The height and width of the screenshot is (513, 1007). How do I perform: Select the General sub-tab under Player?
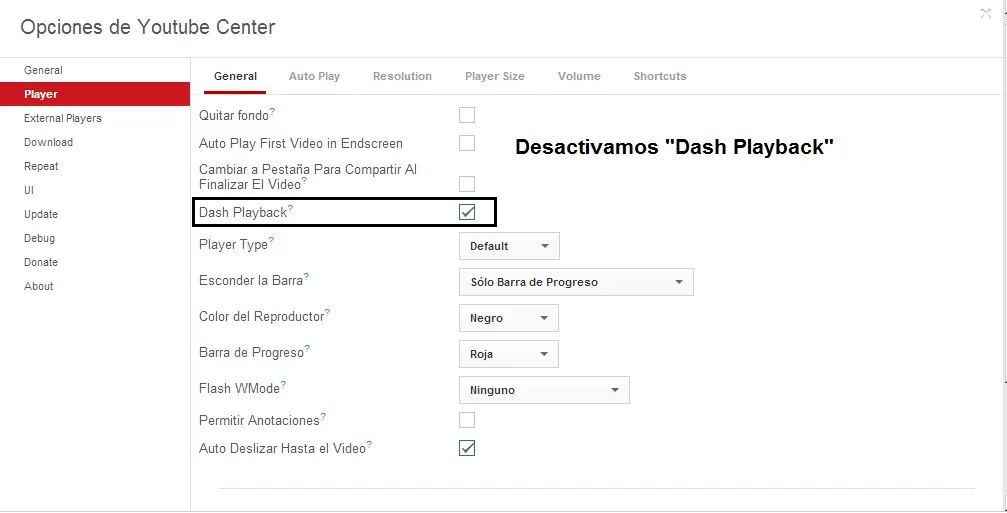[235, 76]
